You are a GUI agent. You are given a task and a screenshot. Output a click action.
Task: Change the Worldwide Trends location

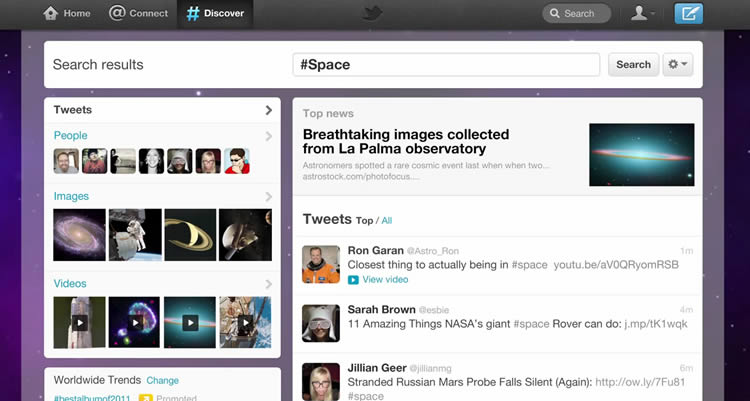[x=162, y=380]
